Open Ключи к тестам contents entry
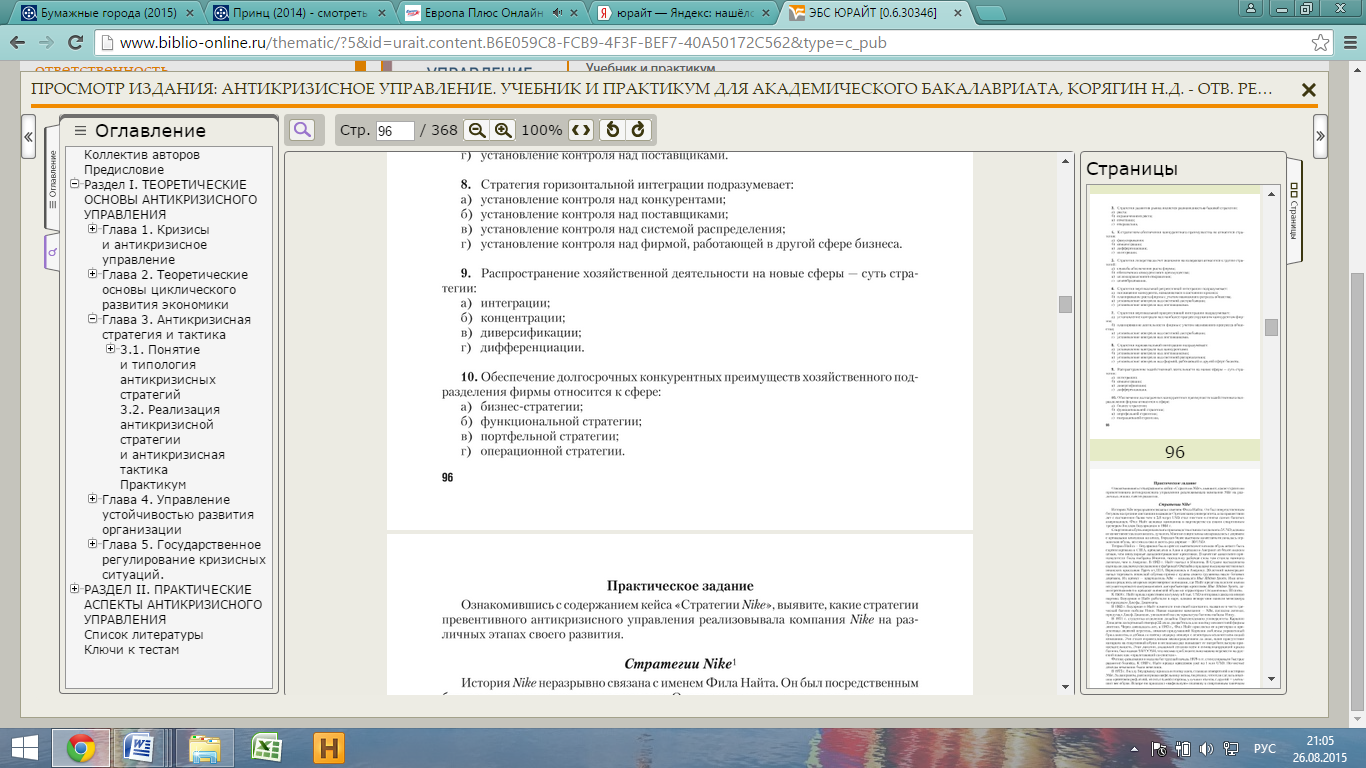The image size is (1366, 768). (x=131, y=650)
